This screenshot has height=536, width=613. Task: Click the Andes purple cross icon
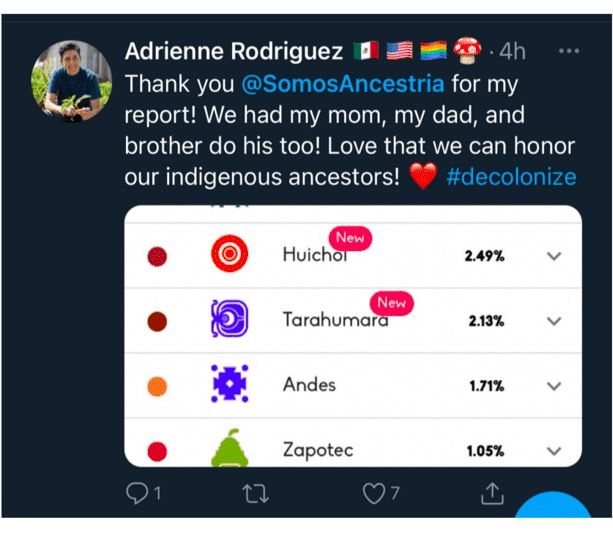[229, 384]
